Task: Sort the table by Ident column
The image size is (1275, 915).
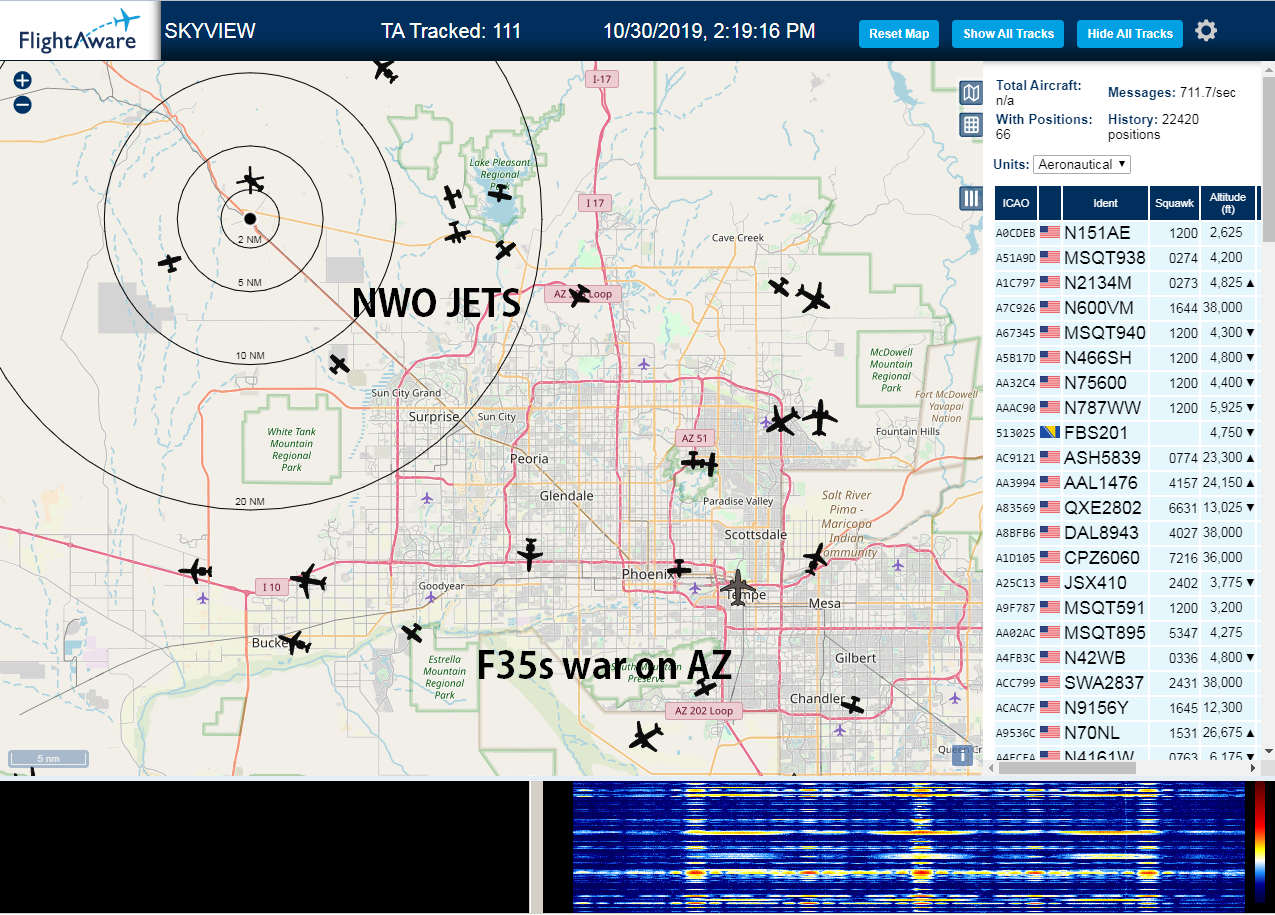Action: (1105, 203)
